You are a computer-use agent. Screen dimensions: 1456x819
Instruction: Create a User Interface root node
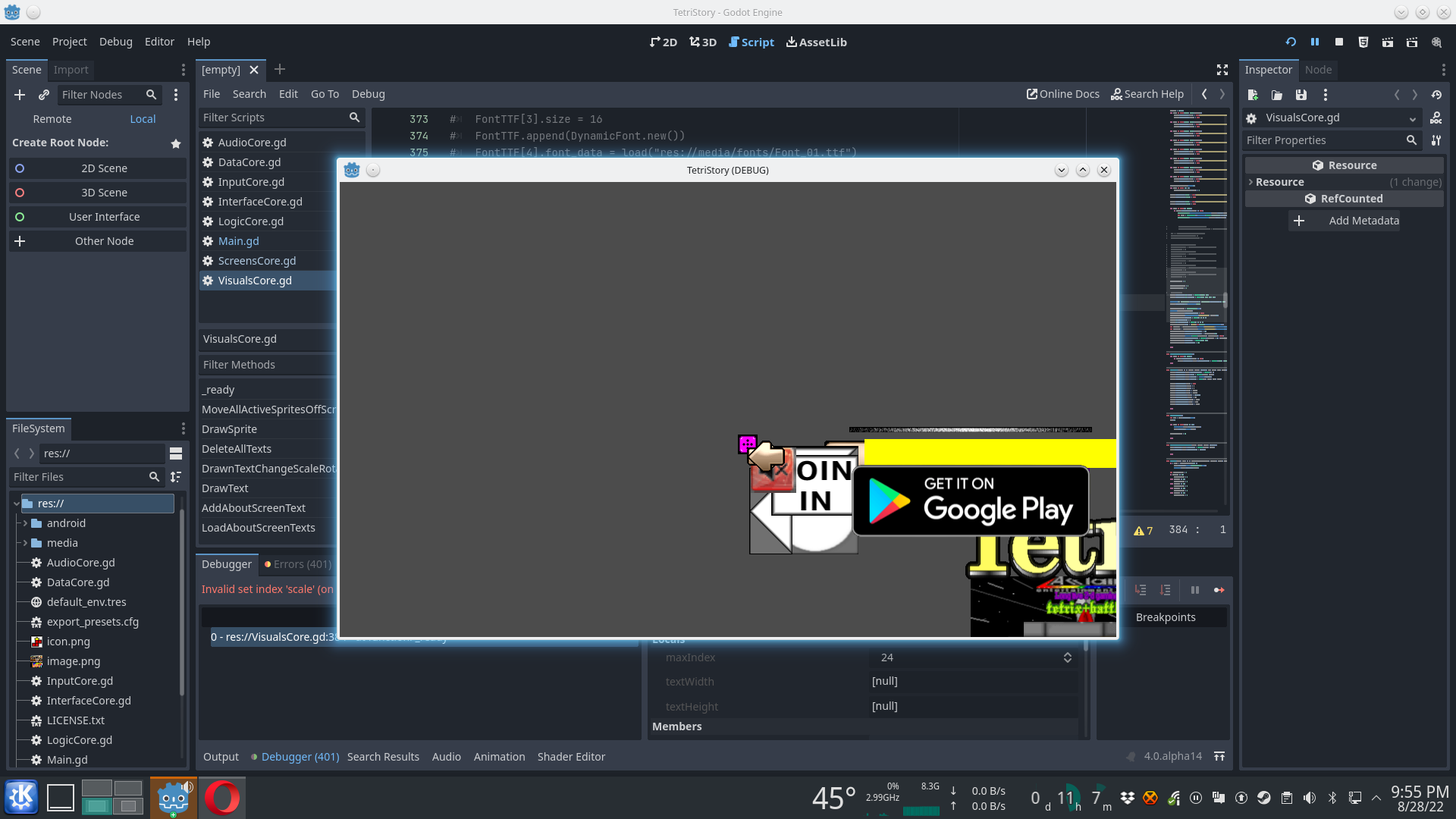click(98, 217)
